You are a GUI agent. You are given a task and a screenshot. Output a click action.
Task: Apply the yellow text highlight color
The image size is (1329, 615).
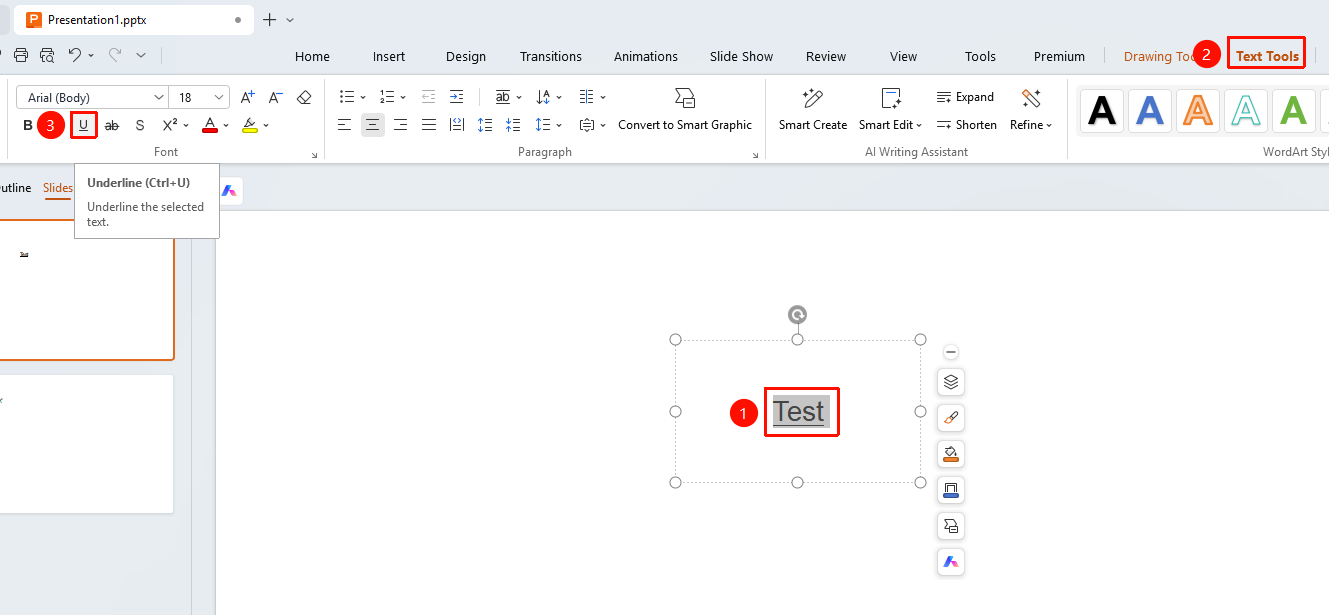[250, 125]
